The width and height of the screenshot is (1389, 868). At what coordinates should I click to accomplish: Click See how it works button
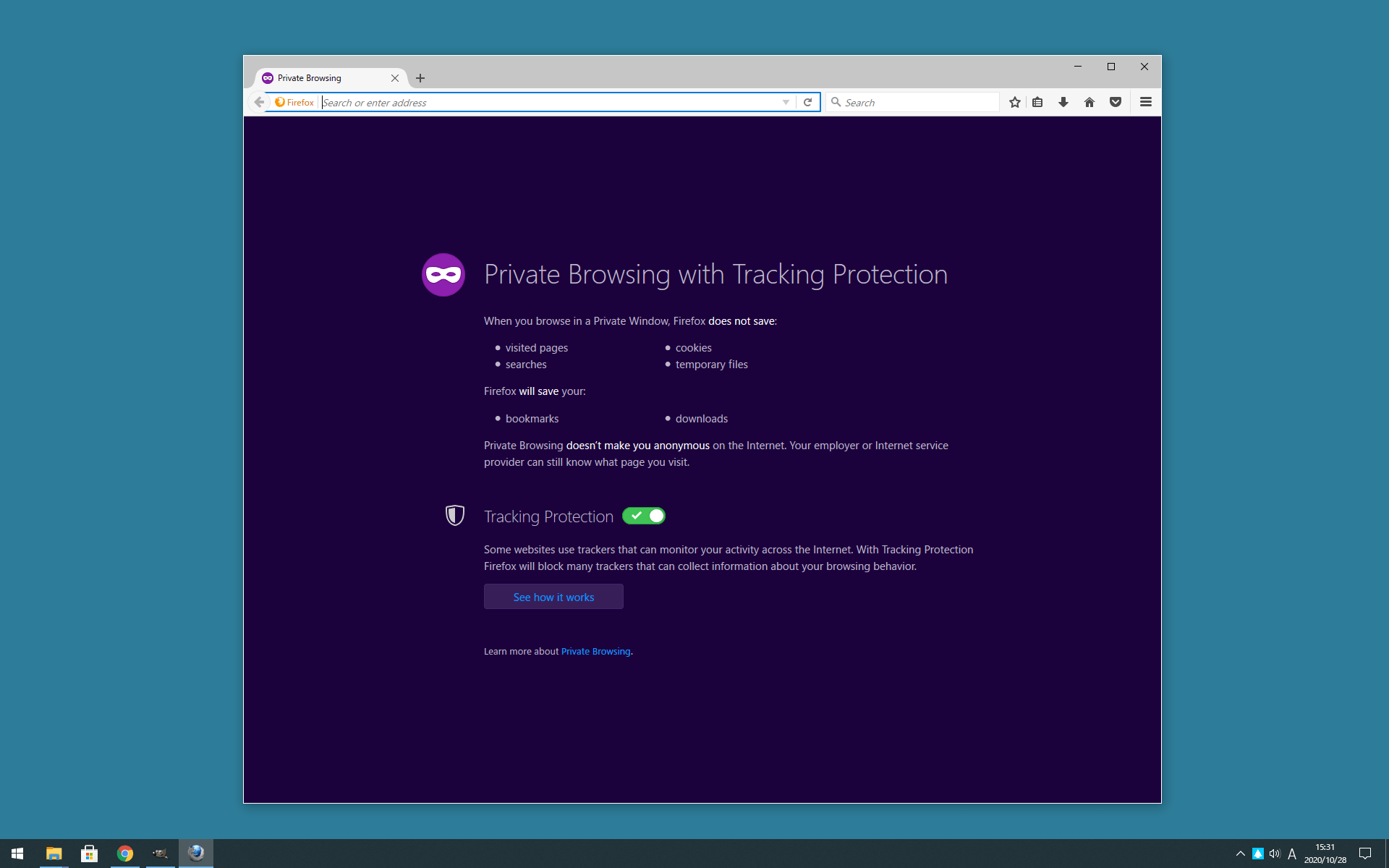tap(553, 597)
